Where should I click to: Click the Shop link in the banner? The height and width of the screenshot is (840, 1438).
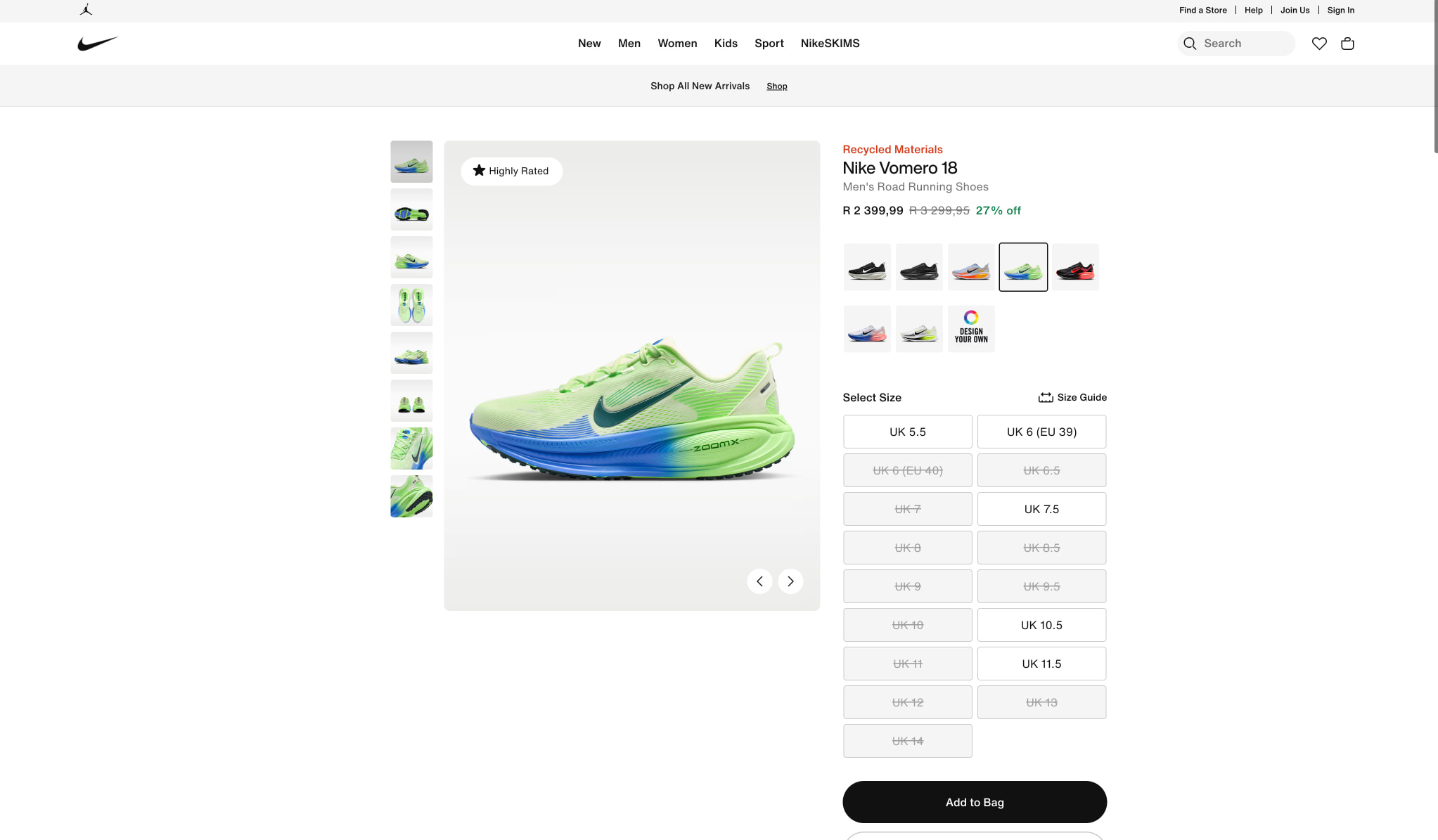(776, 86)
